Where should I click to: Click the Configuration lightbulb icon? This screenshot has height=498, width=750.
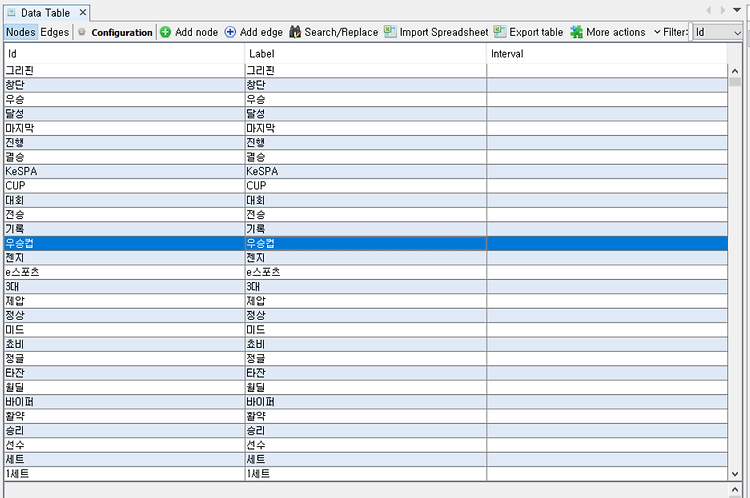82,32
